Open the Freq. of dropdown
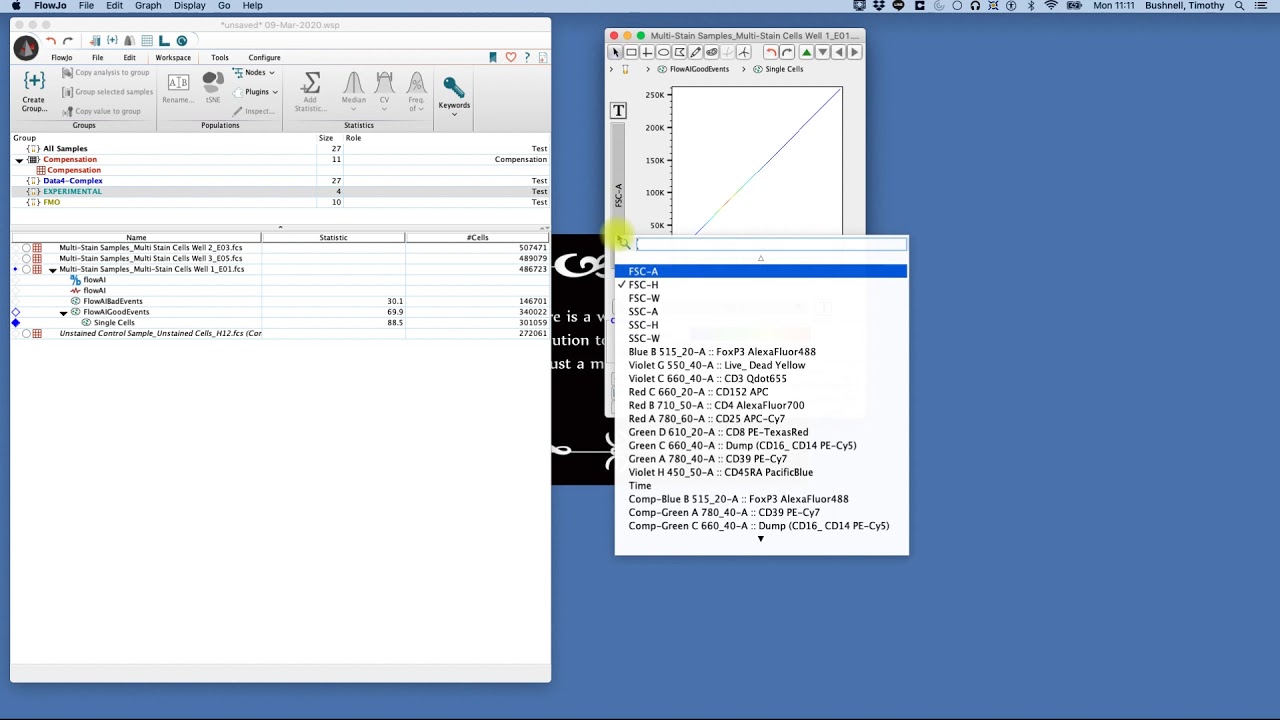 (x=416, y=90)
